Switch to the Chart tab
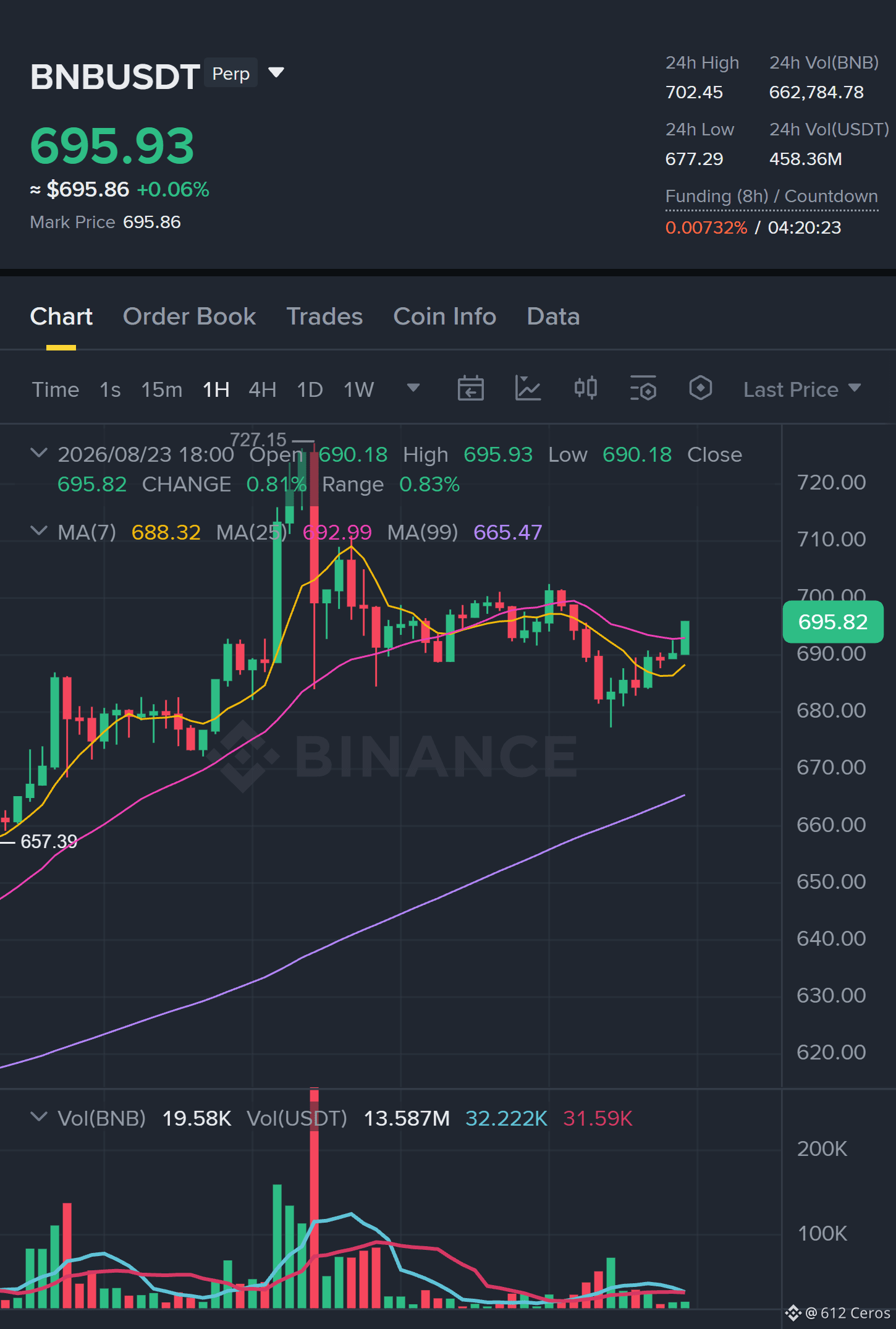The image size is (896, 1329). point(61,316)
